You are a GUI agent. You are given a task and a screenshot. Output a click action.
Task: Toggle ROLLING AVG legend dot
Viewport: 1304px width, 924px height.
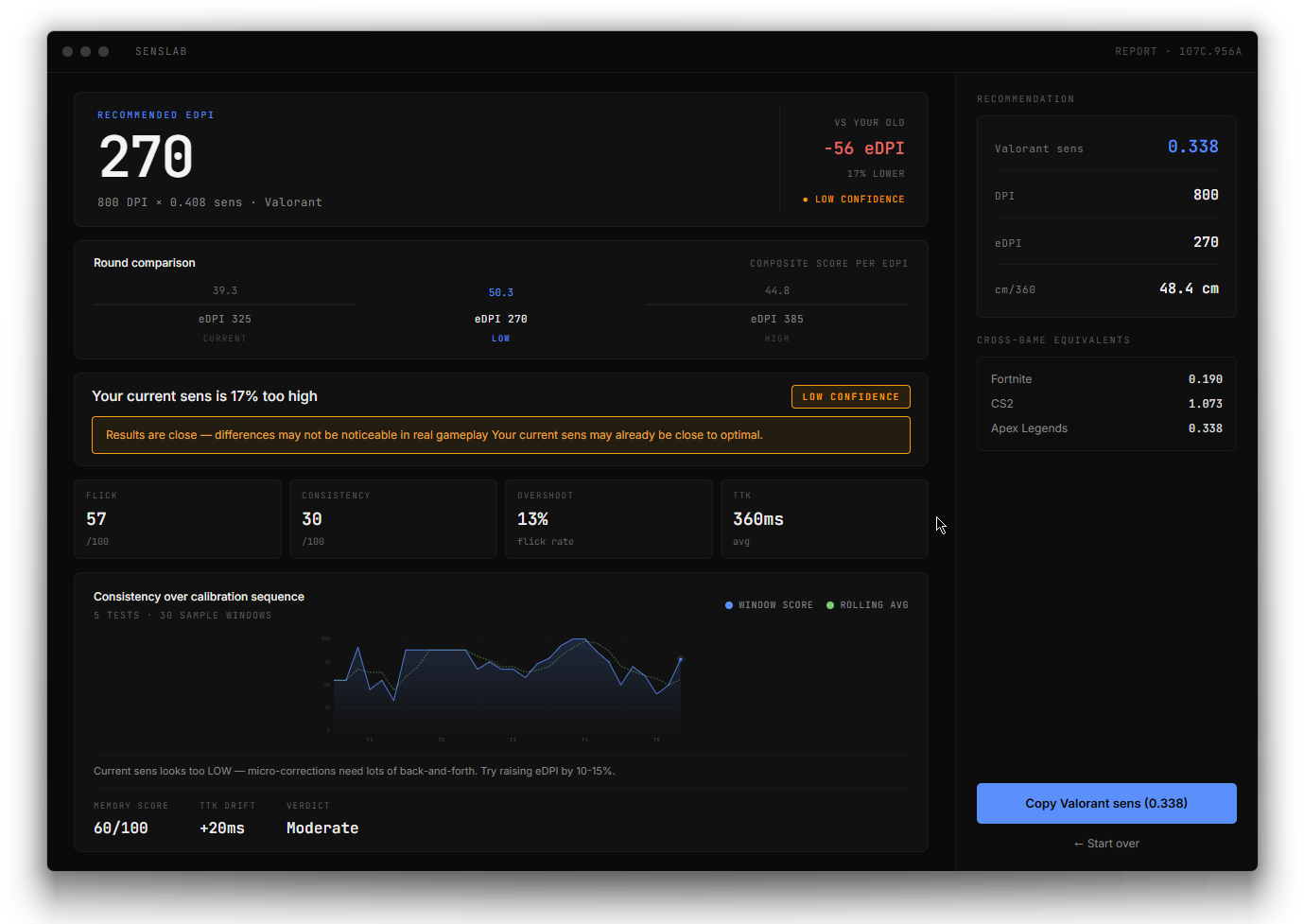830,605
